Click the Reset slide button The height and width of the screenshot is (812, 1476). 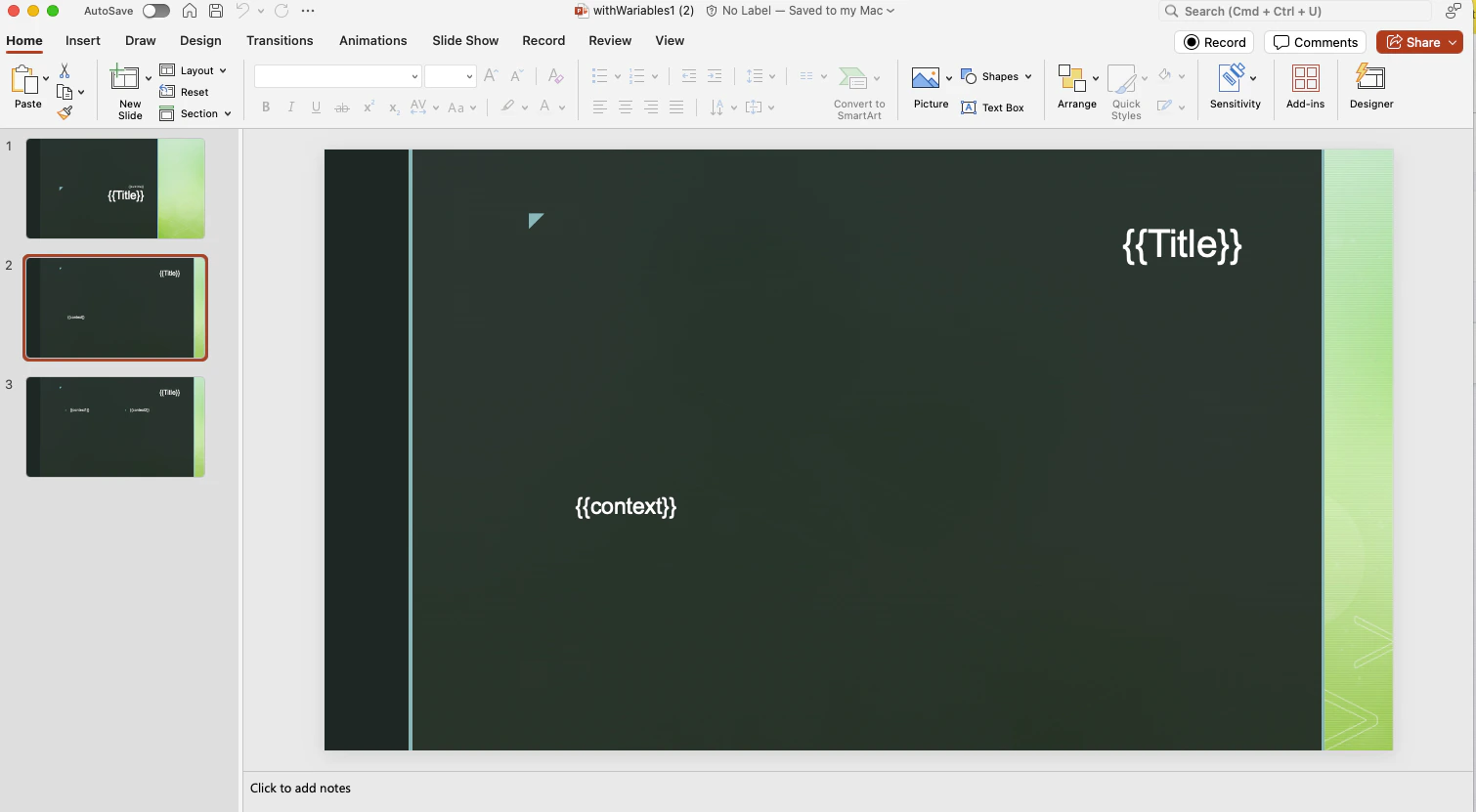184,92
